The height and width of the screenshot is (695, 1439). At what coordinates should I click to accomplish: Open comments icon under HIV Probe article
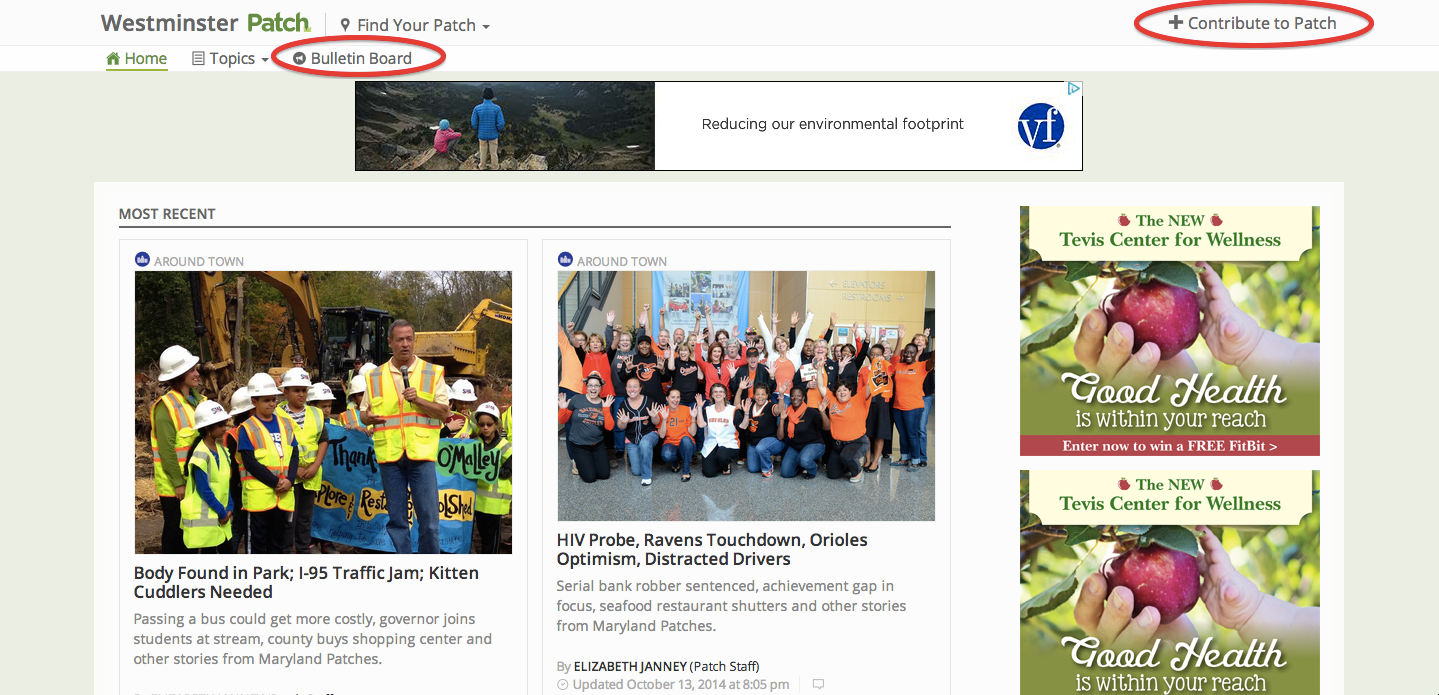pos(818,685)
